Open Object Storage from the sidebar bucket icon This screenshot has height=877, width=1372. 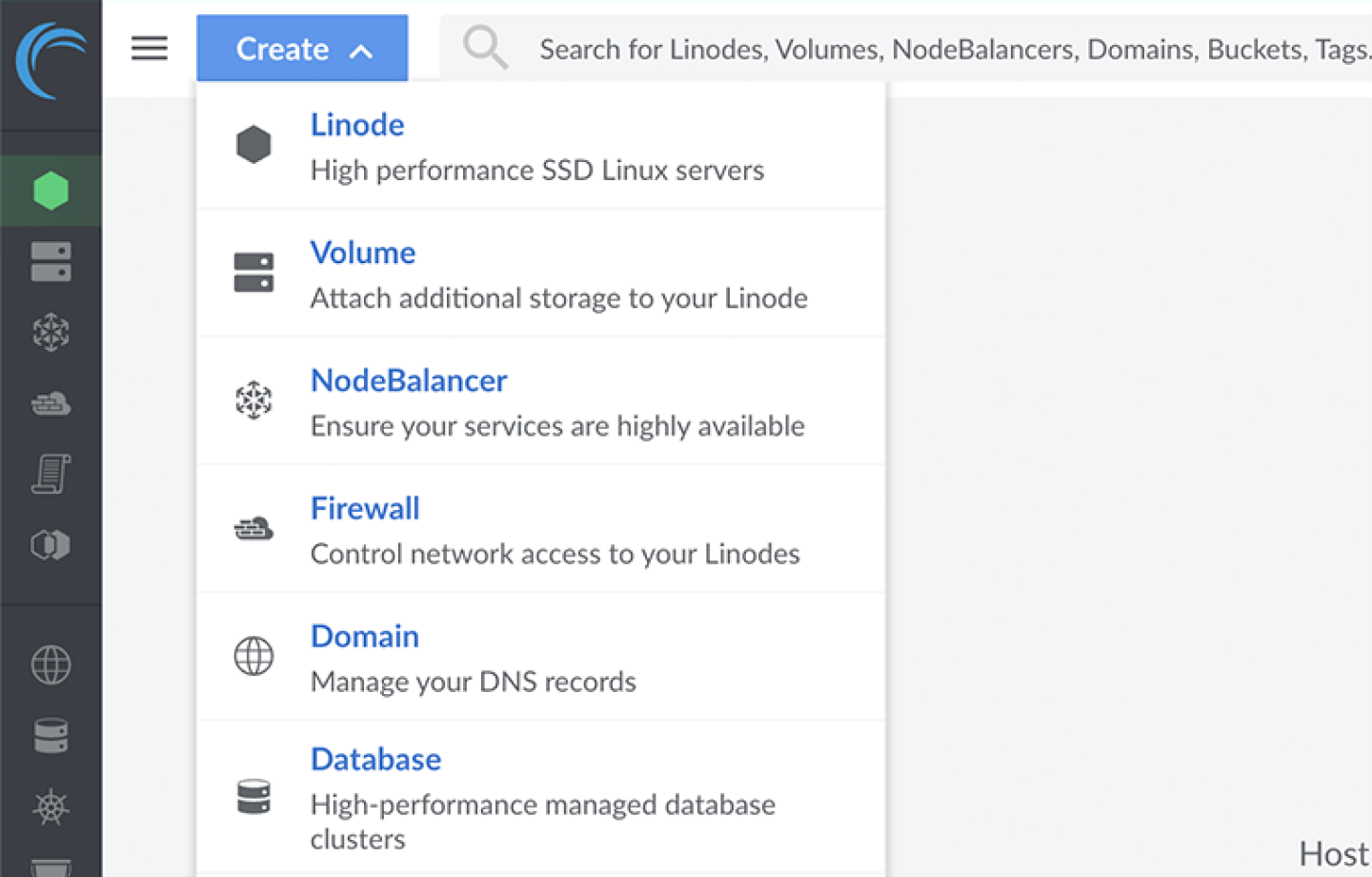click(x=50, y=867)
